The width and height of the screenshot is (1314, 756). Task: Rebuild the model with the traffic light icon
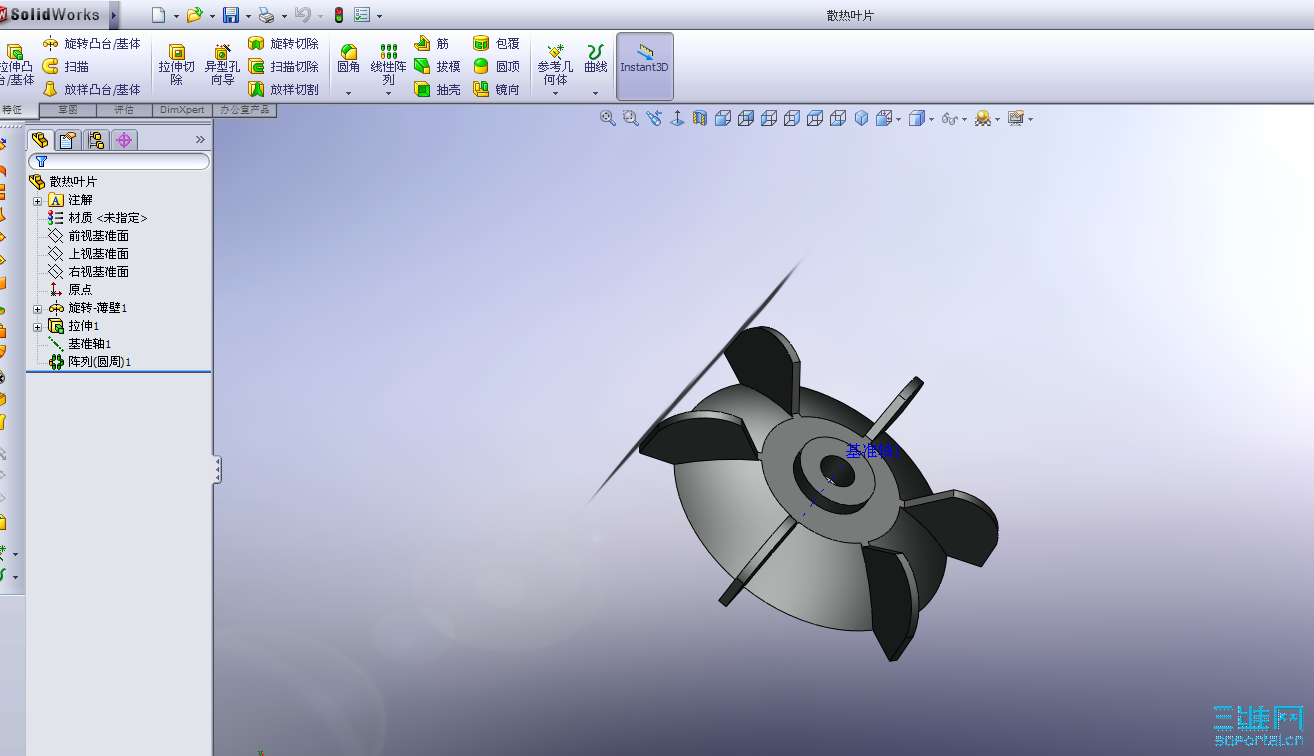pos(339,15)
